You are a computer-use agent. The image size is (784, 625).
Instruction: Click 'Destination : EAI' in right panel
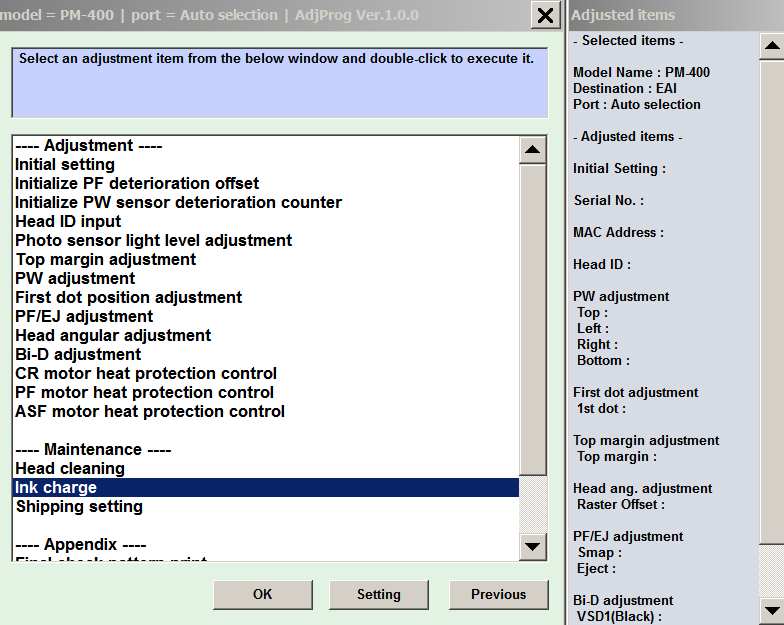coord(624,88)
